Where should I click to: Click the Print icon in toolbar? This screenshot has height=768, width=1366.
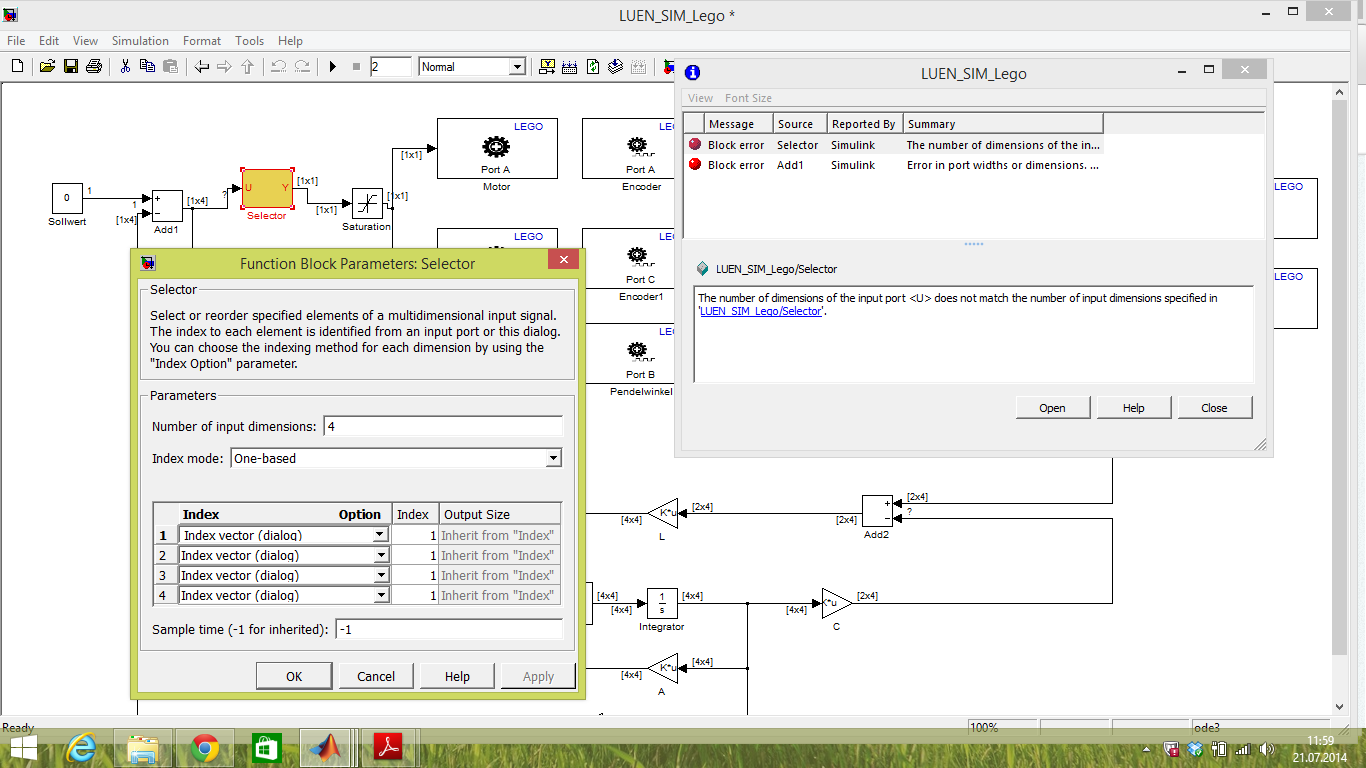click(94, 67)
